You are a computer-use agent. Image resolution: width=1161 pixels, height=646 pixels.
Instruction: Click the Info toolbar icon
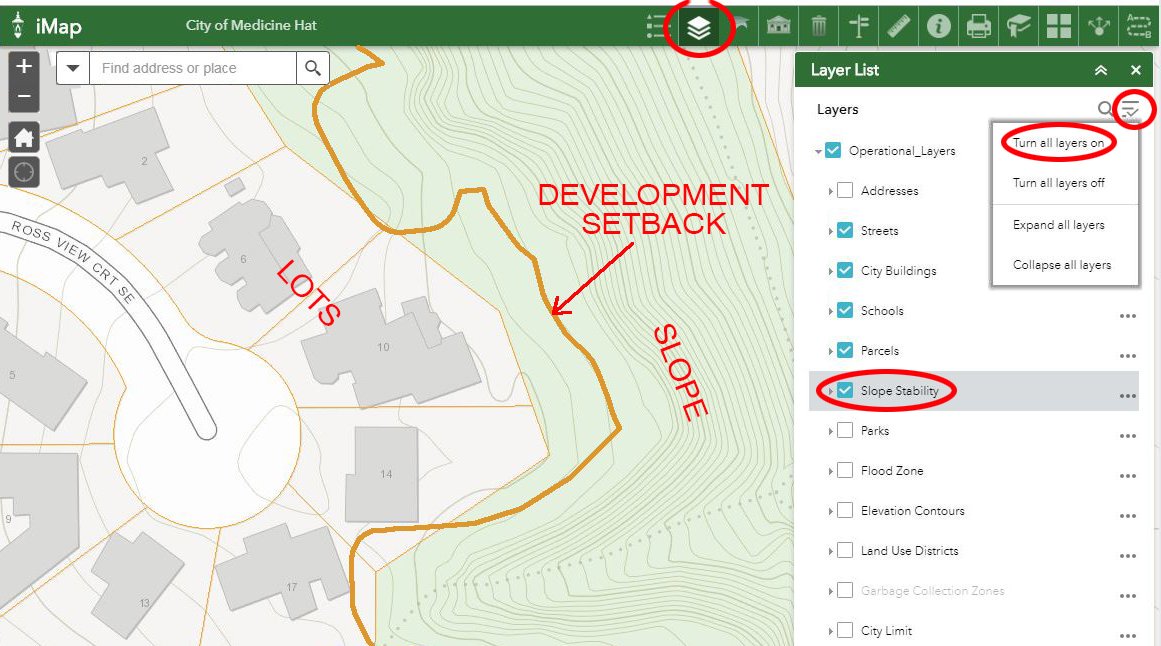click(x=938, y=26)
